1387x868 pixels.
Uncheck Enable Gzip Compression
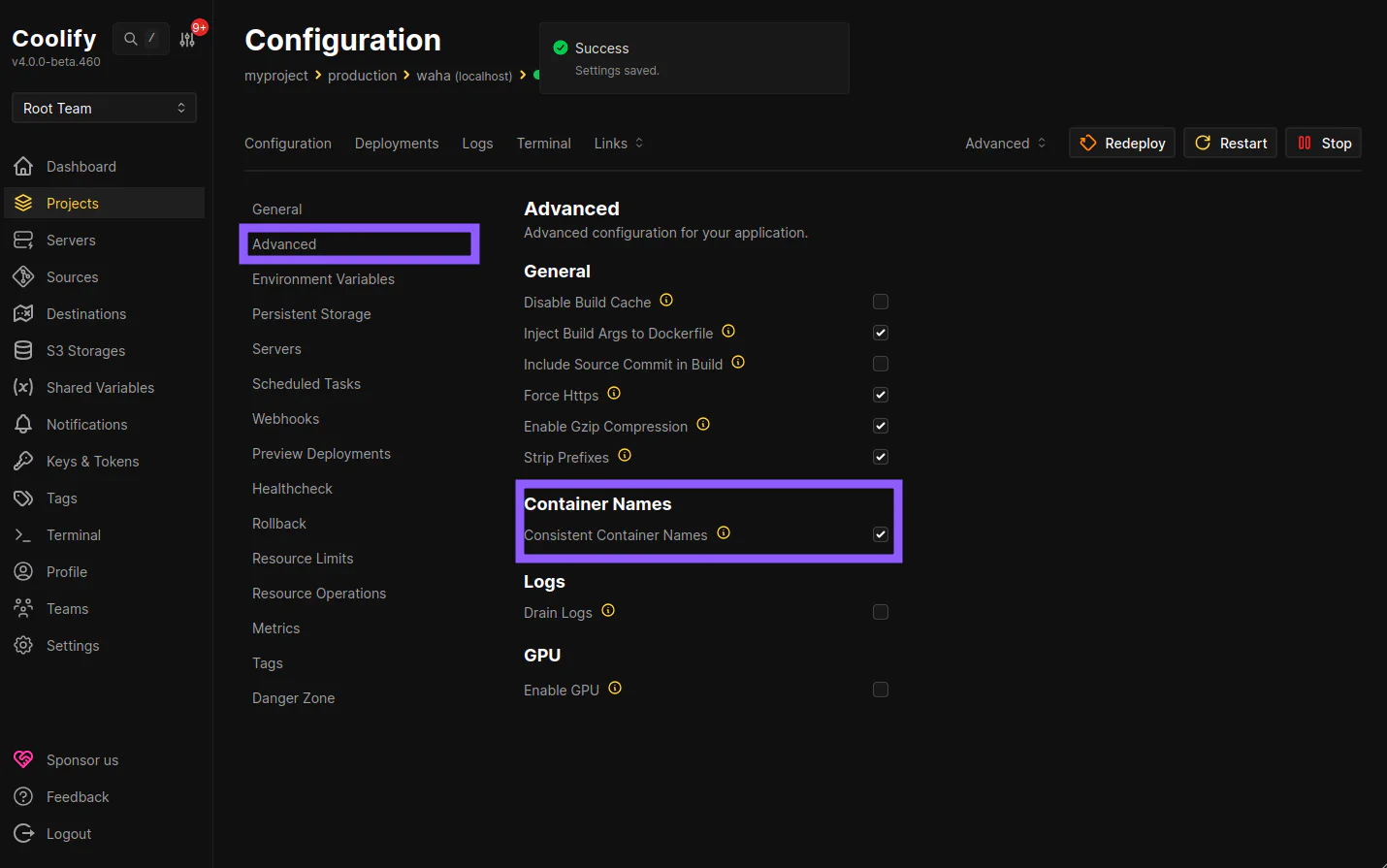881,426
